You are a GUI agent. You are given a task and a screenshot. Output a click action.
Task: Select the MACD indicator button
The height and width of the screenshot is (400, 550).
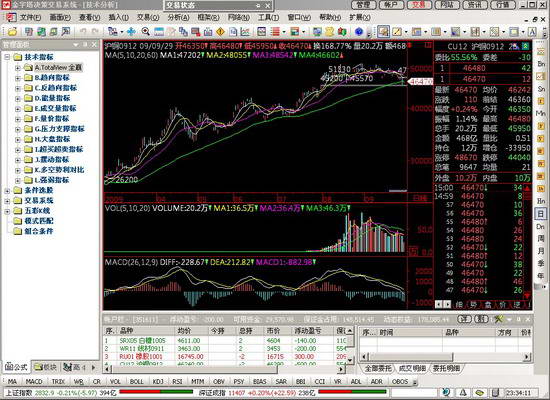tap(34, 381)
